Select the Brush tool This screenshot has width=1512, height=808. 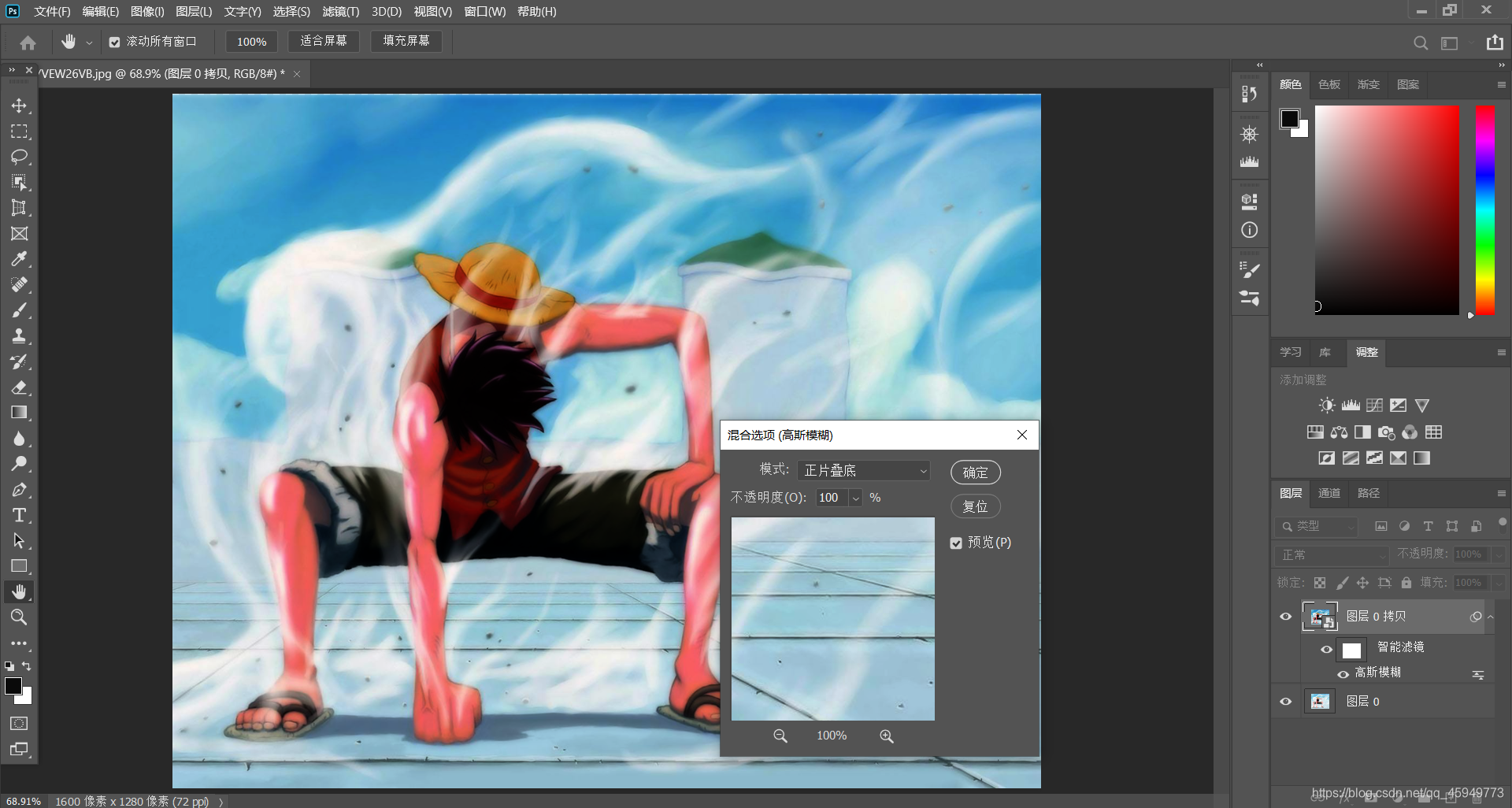(19, 310)
